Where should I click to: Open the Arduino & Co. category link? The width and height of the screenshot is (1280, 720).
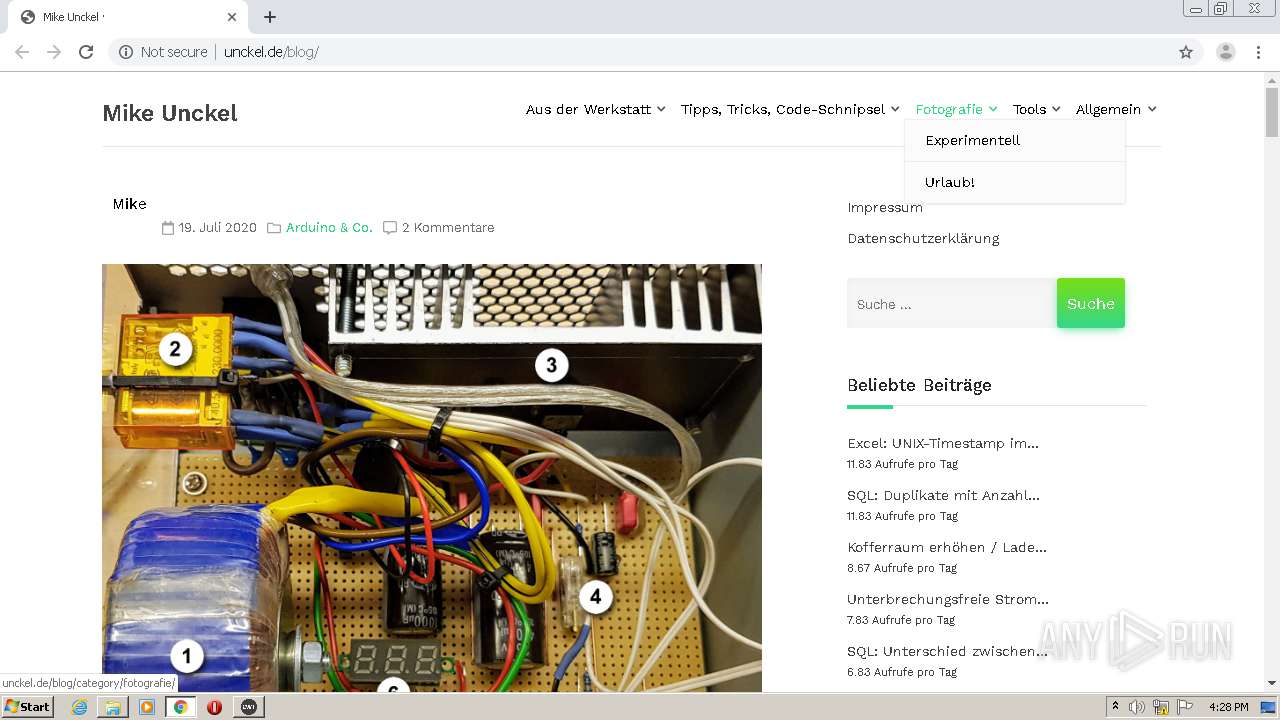click(x=329, y=228)
